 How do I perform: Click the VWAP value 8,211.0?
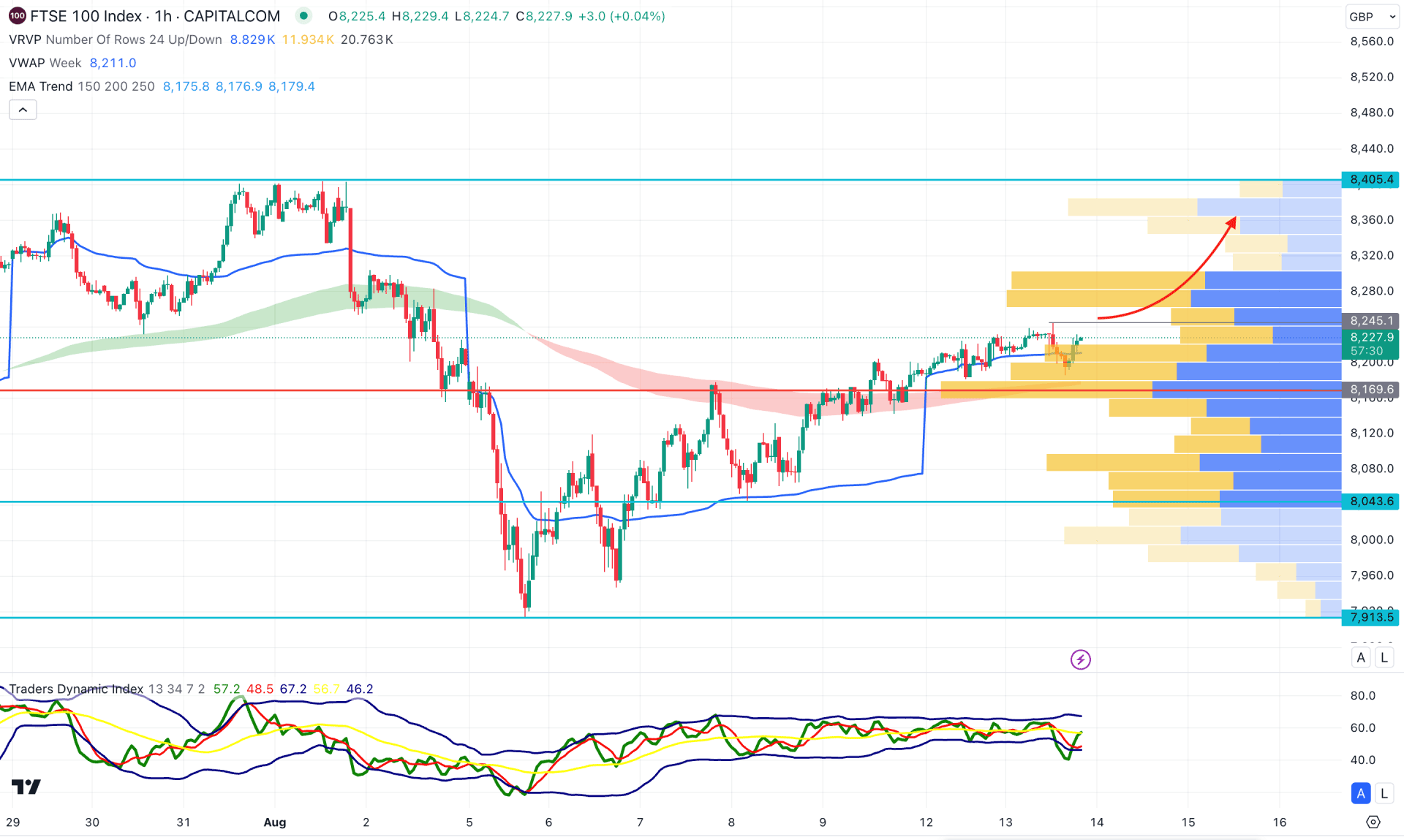click(x=113, y=63)
